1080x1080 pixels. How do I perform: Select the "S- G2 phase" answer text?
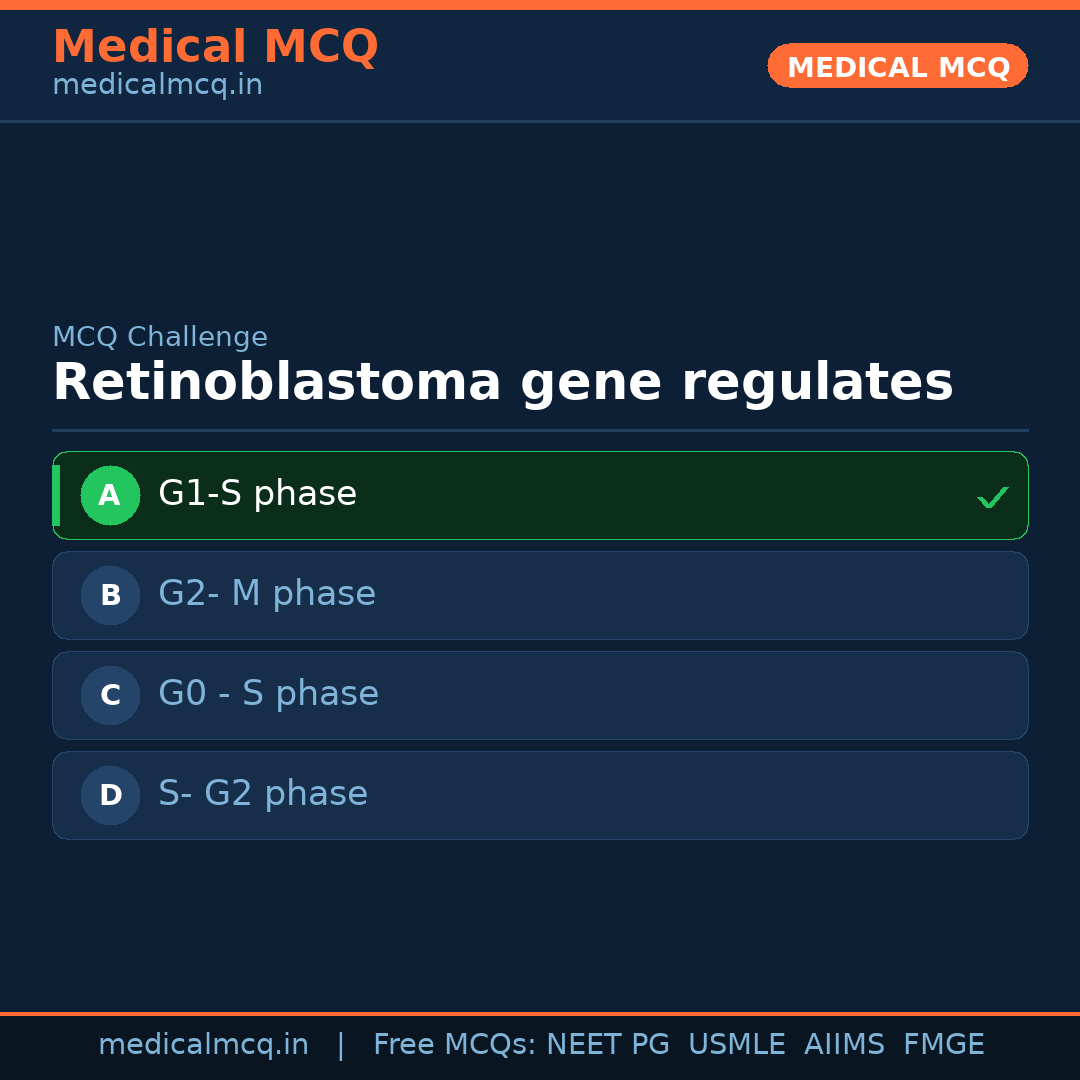tap(263, 794)
